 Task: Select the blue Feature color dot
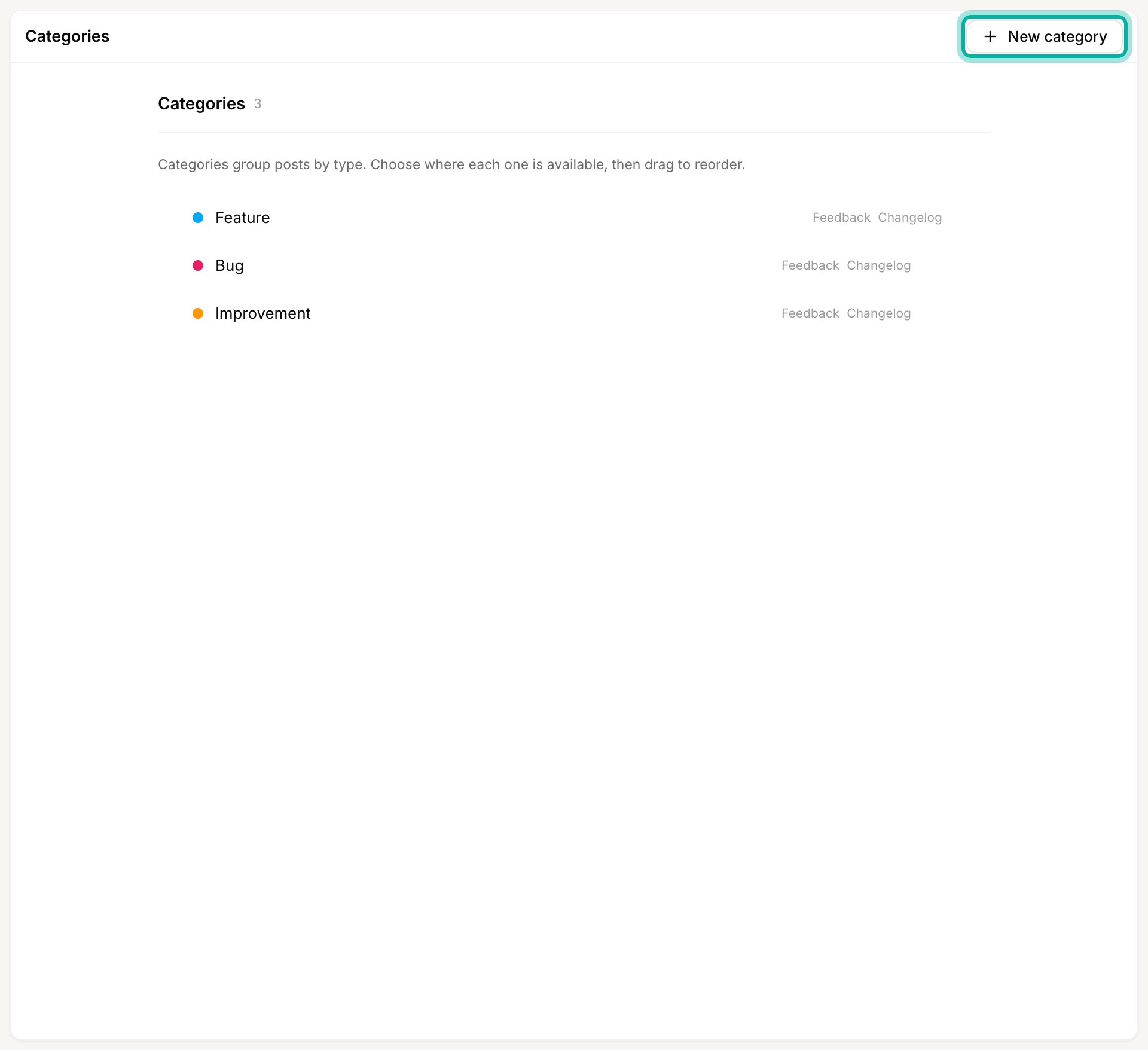198,218
